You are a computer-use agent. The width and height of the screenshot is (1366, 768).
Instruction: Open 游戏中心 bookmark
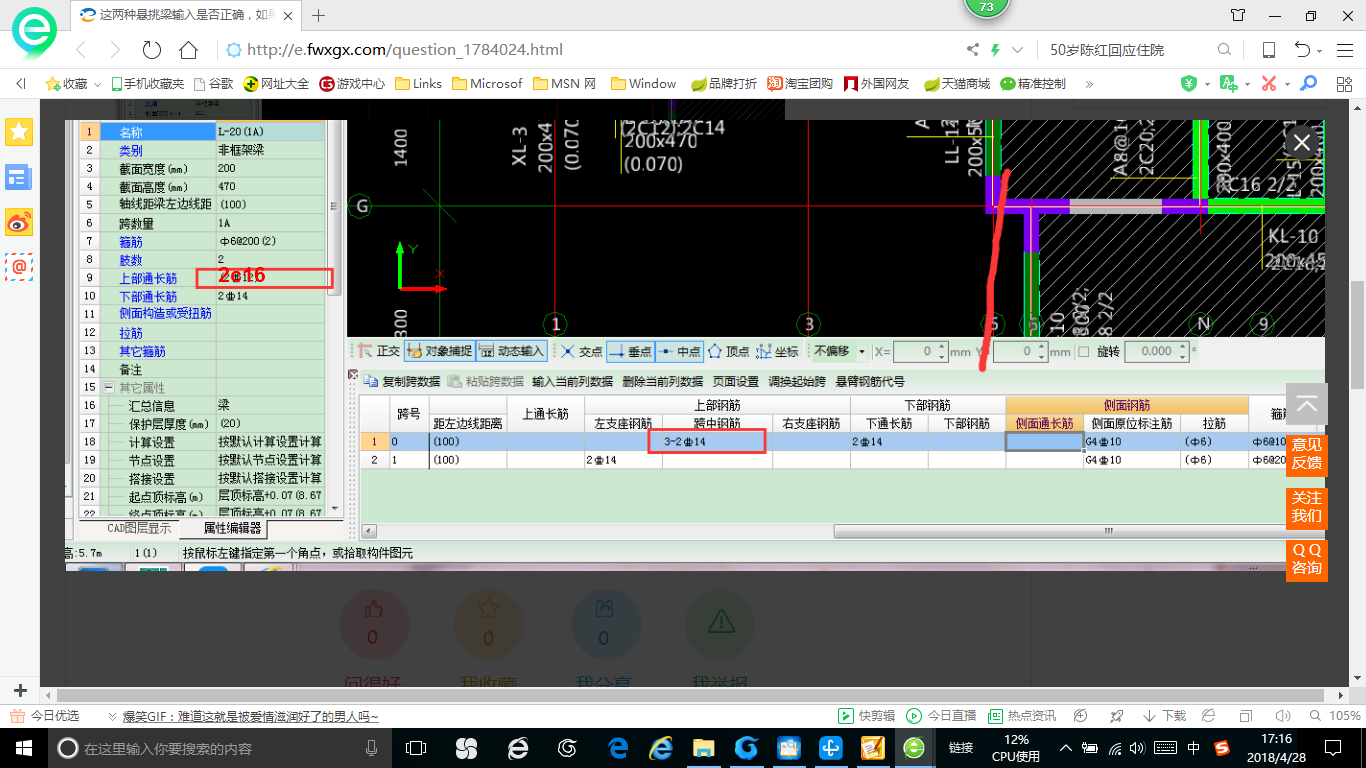click(352, 84)
